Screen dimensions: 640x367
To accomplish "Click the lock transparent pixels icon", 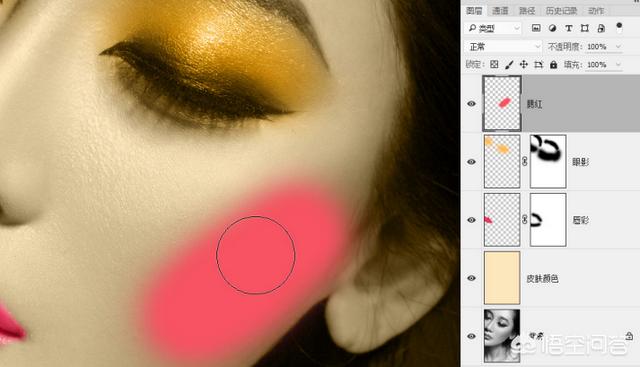I will pyautogui.click(x=494, y=65).
